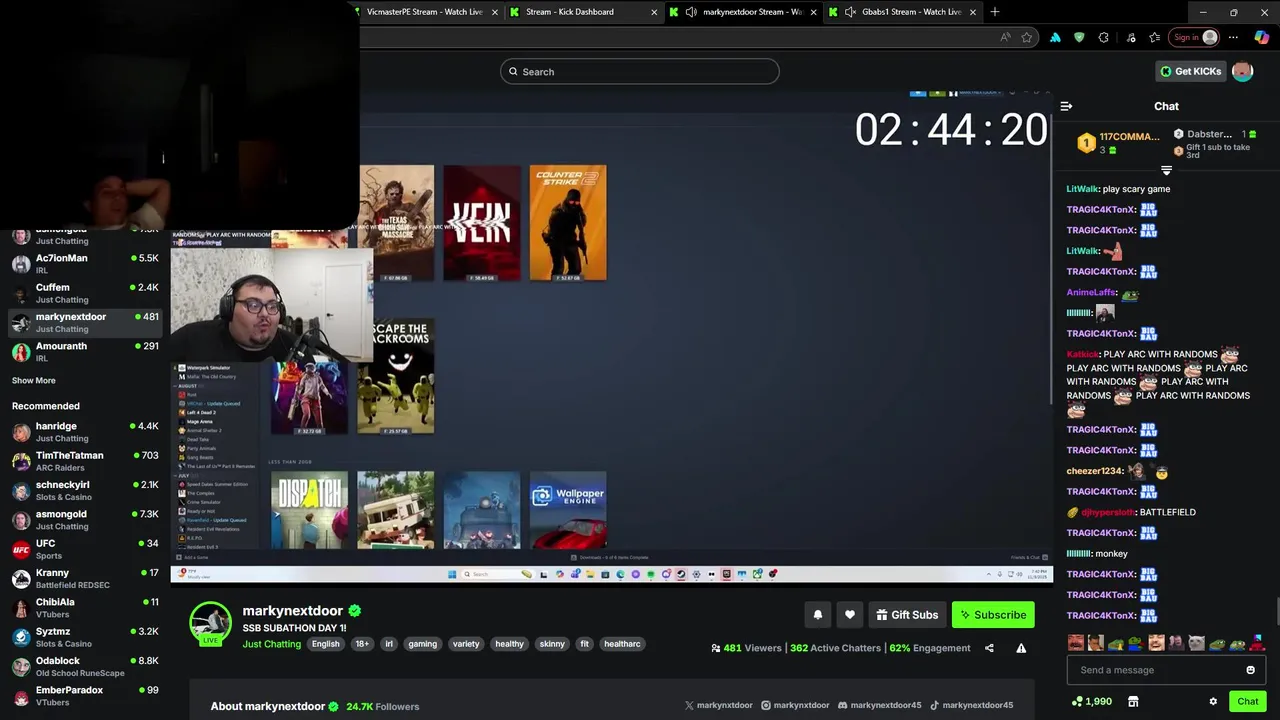Viewport: 1280px width, 720px height.
Task: Open the markynxtdoor X profile link
Action: [718, 705]
